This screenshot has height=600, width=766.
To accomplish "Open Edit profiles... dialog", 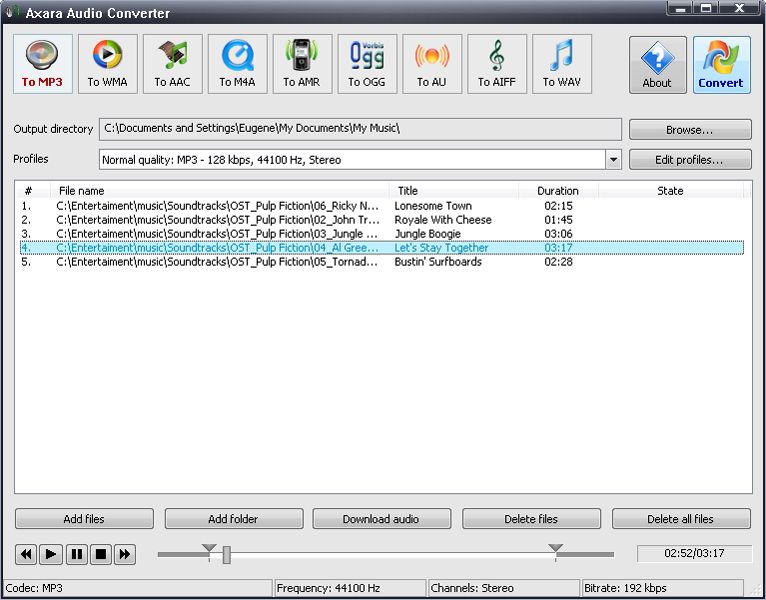I will click(x=690, y=160).
